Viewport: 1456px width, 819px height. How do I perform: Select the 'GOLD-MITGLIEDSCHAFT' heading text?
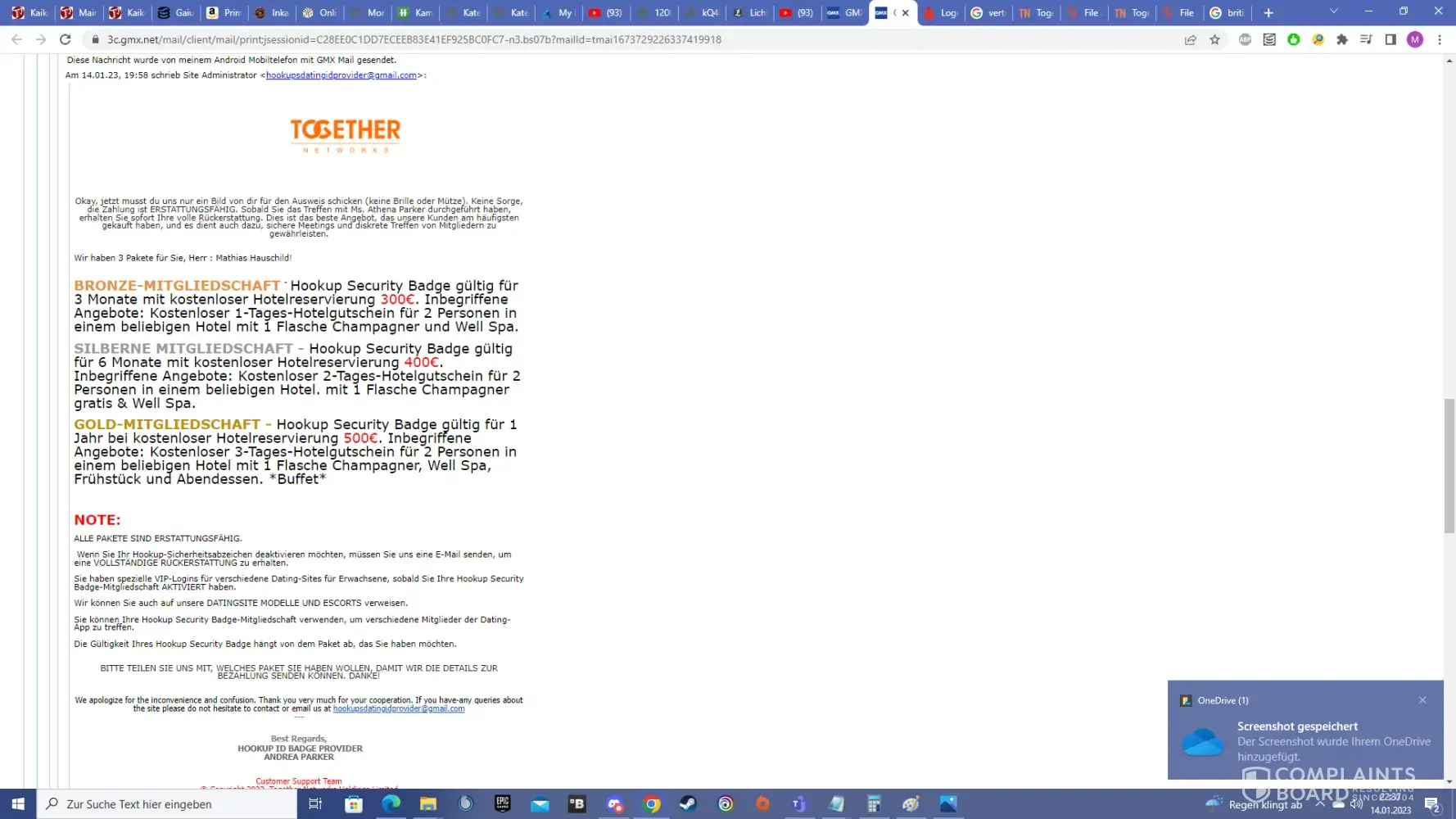167,425
